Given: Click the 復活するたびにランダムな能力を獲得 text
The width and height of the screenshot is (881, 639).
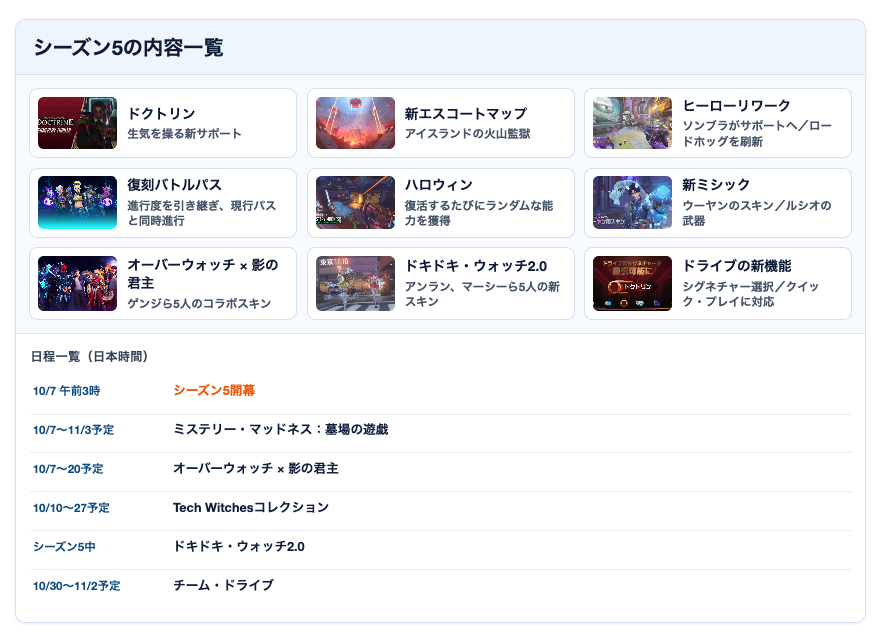Looking at the screenshot, I should point(479,213).
